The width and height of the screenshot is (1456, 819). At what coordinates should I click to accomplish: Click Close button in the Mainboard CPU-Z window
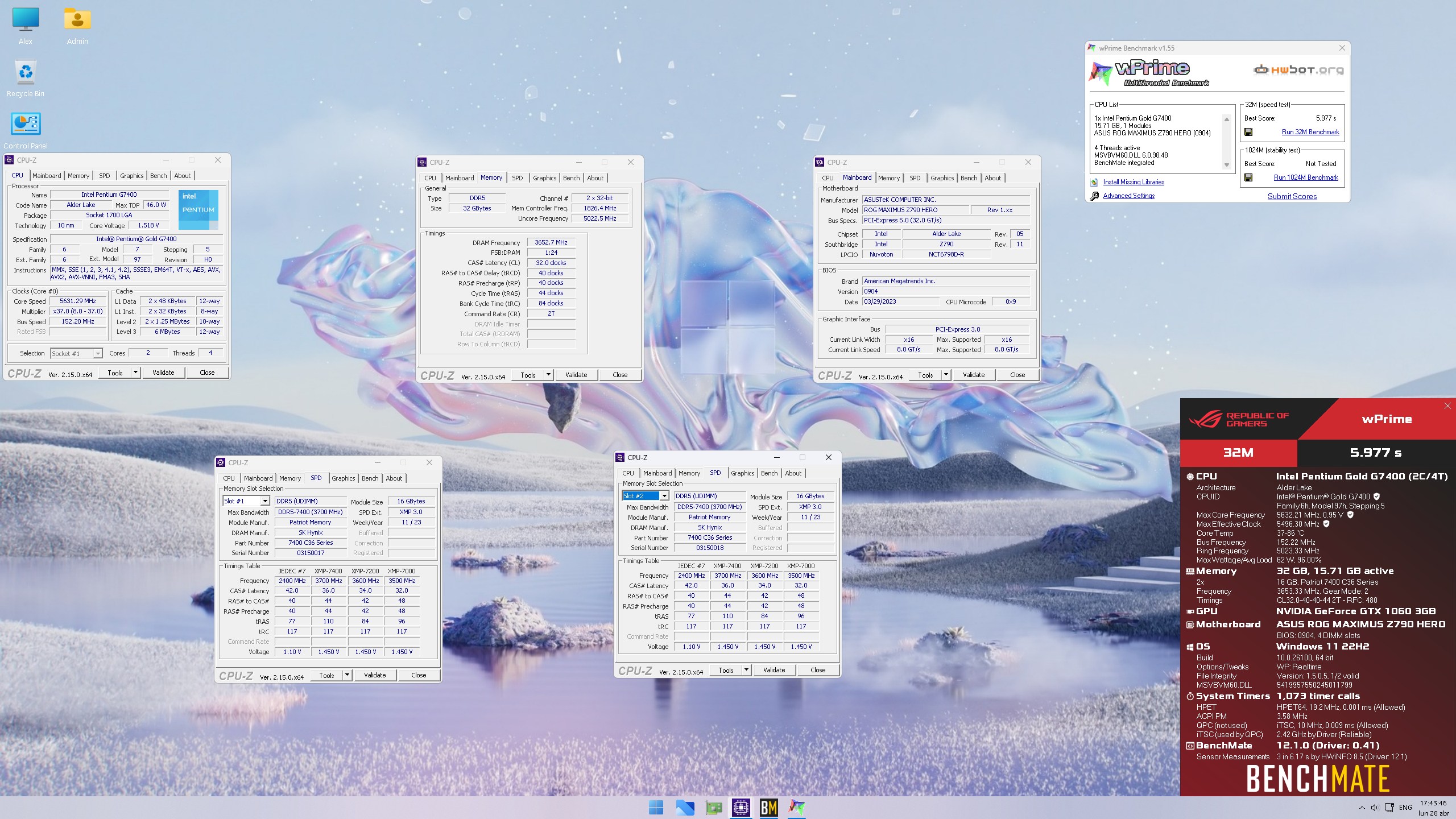[1017, 375]
